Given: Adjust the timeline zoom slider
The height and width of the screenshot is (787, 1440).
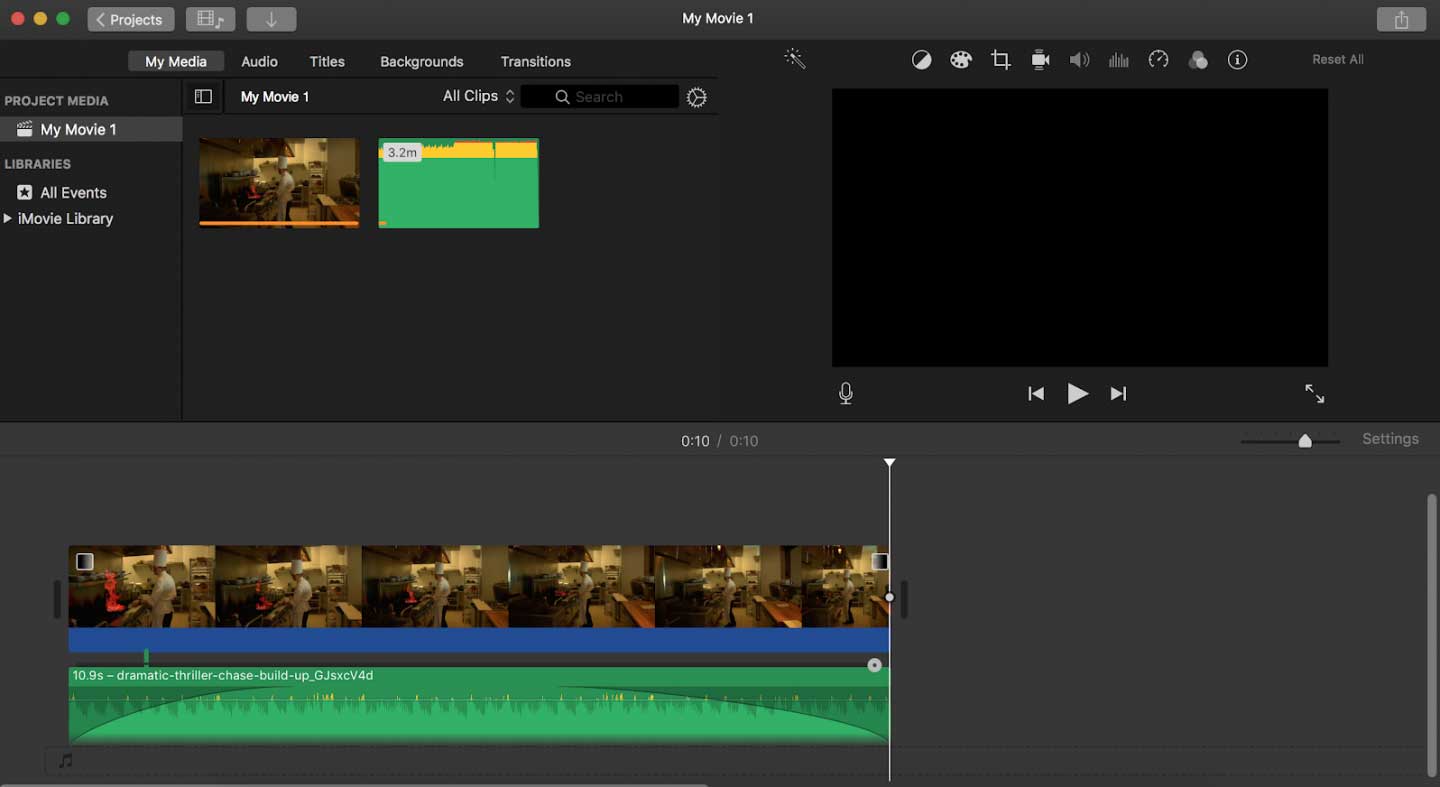Looking at the screenshot, I should [x=1304, y=441].
